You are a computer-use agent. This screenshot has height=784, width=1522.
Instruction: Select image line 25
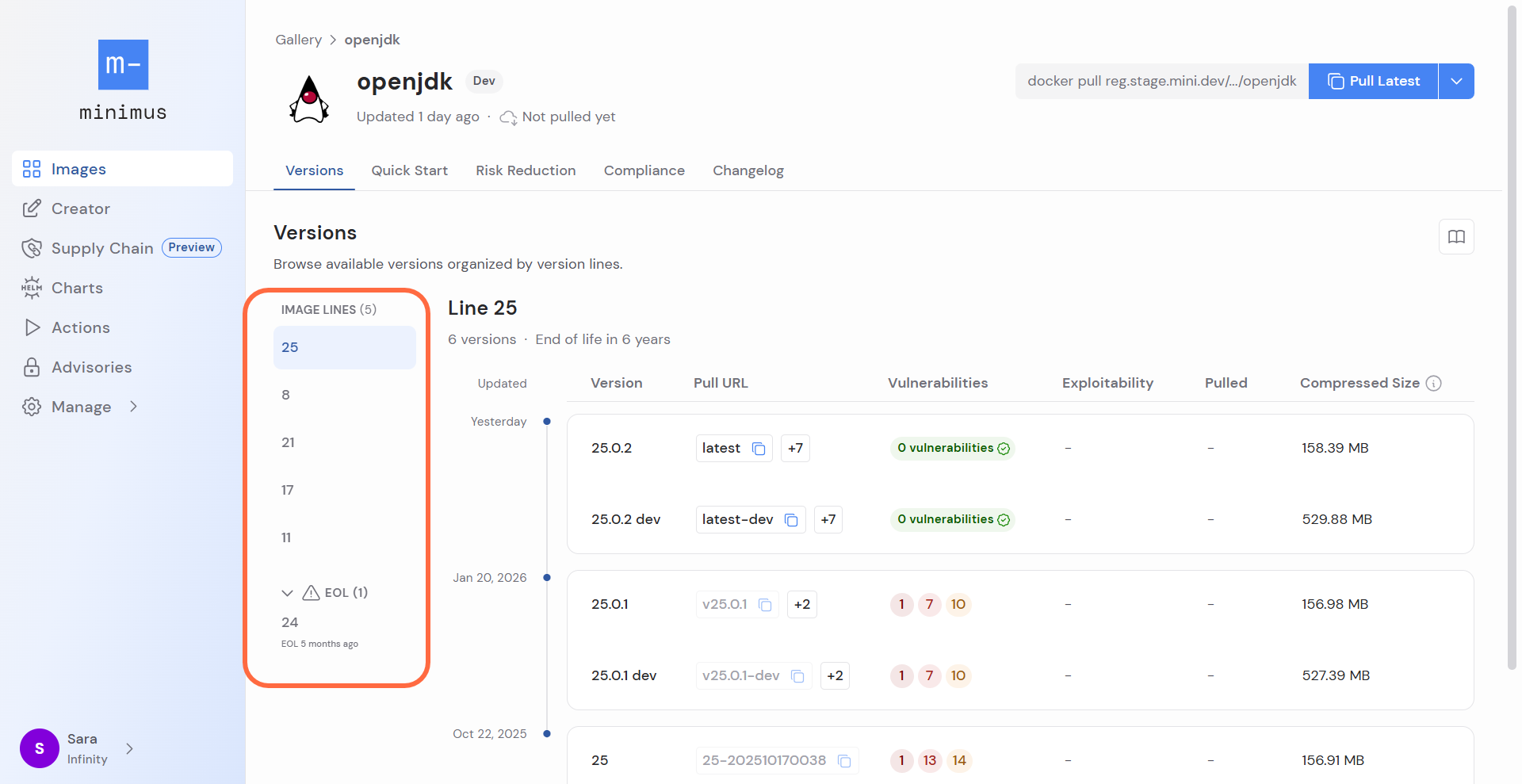[x=345, y=347]
